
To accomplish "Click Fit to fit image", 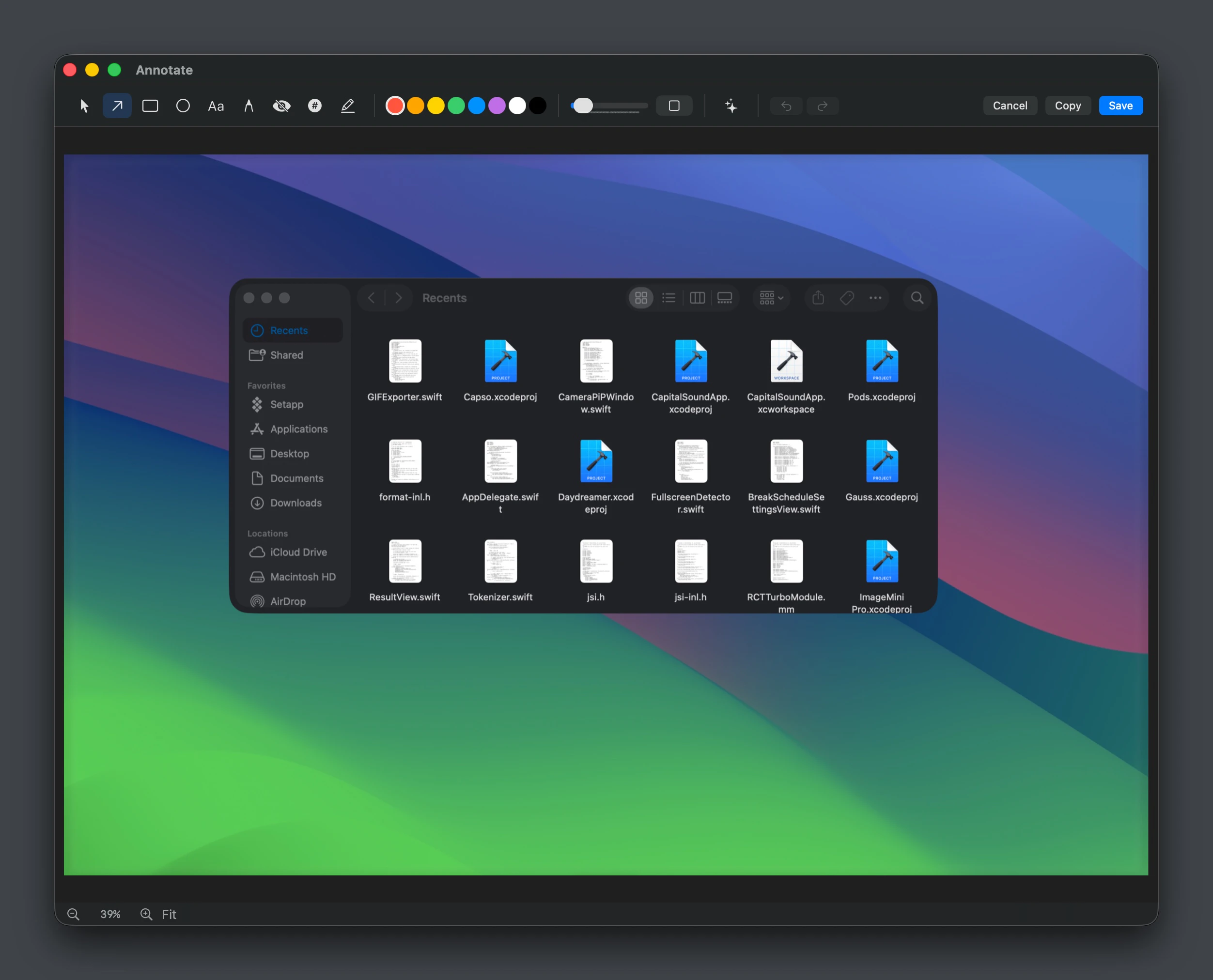I will (169, 914).
